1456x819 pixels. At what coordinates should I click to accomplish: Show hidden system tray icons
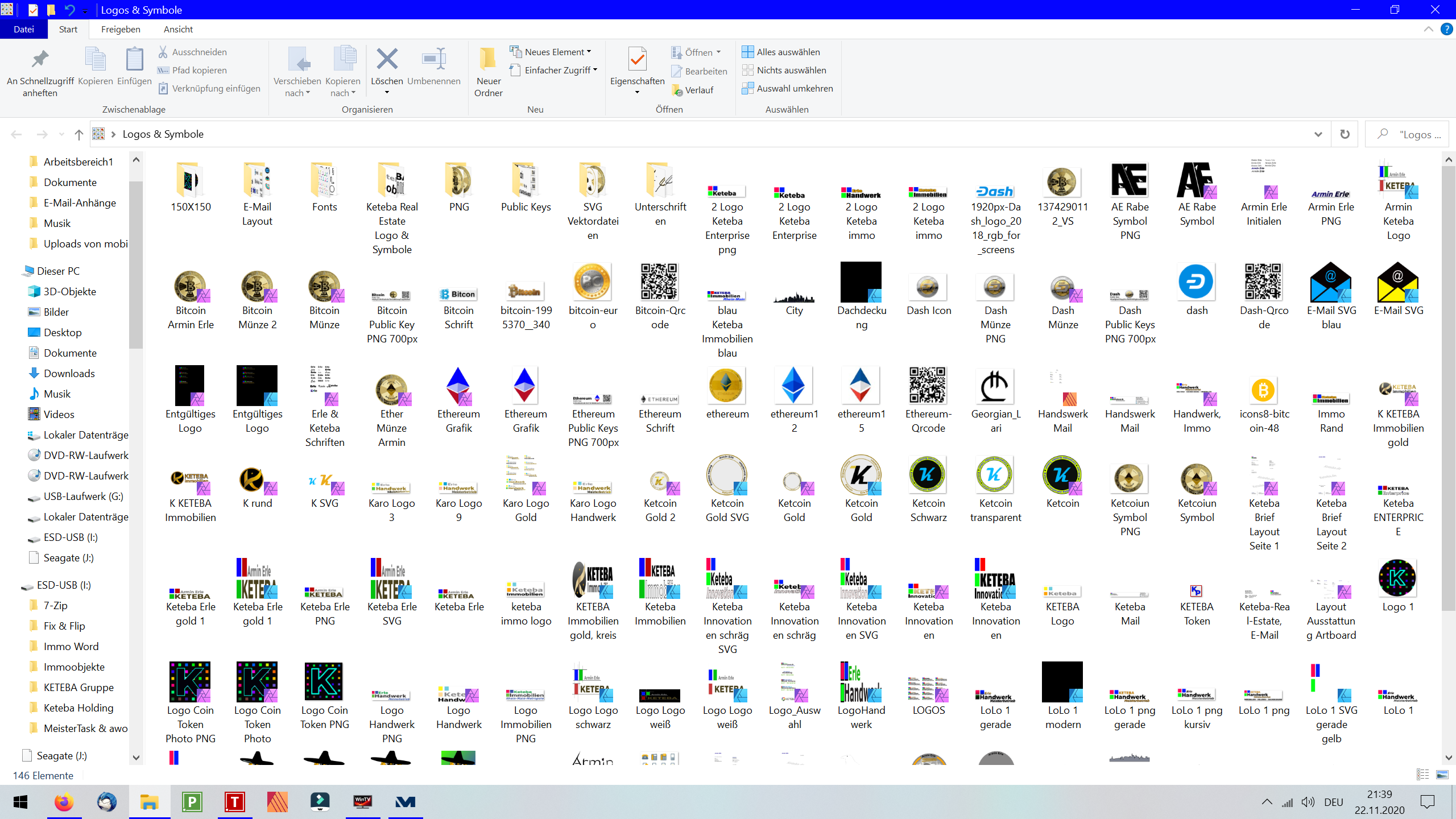pos(1267,802)
